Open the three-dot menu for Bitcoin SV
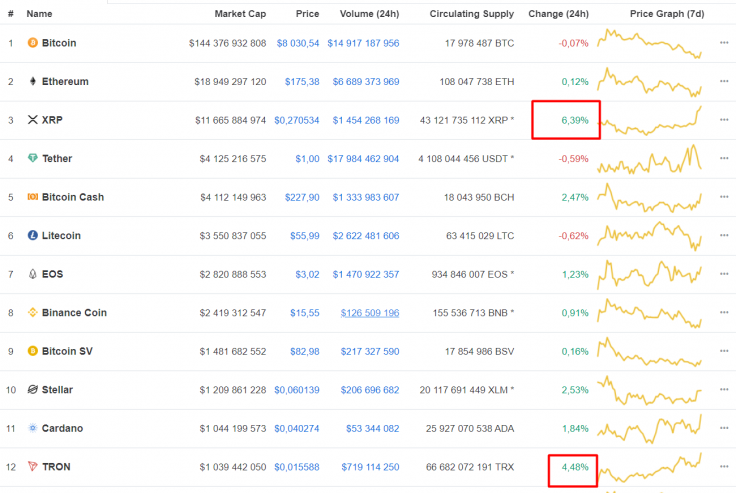Screen dimensions: 736x493 coord(724,351)
